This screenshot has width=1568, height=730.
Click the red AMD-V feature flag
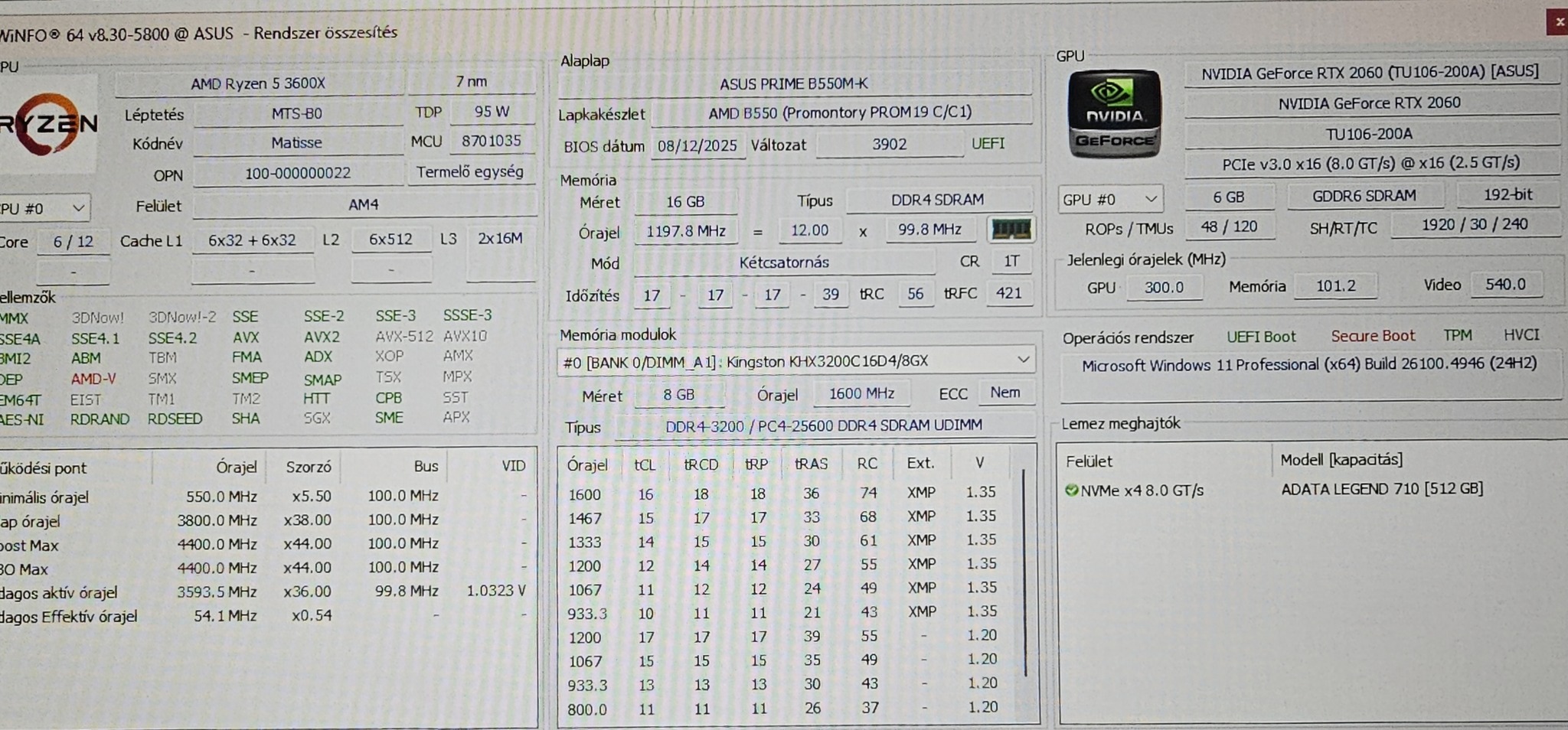(x=93, y=379)
